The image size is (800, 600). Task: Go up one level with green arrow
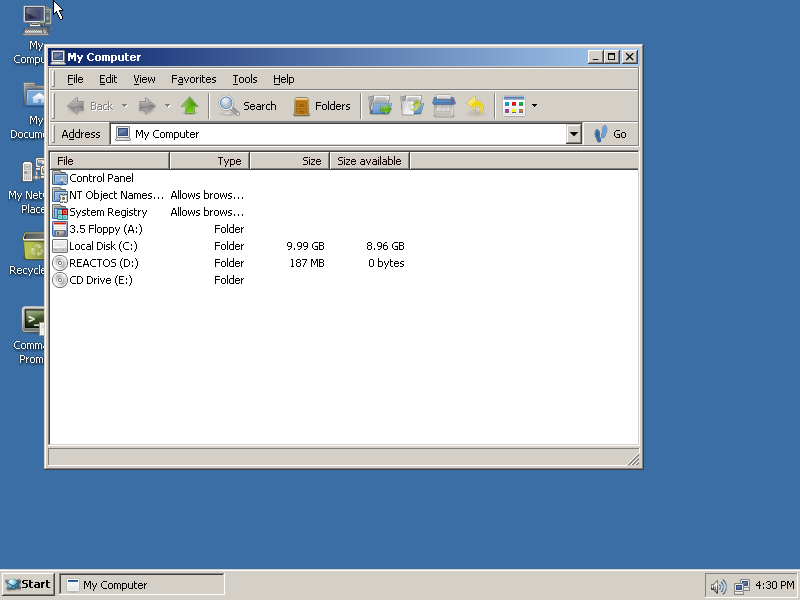coord(190,106)
